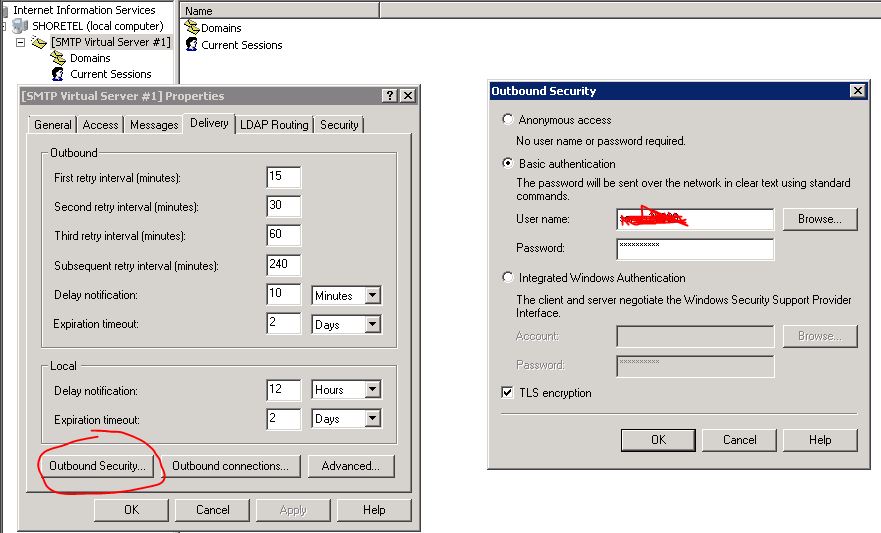Open the Messages tab
Image resolution: width=881 pixels, height=533 pixels.
[x=154, y=125]
